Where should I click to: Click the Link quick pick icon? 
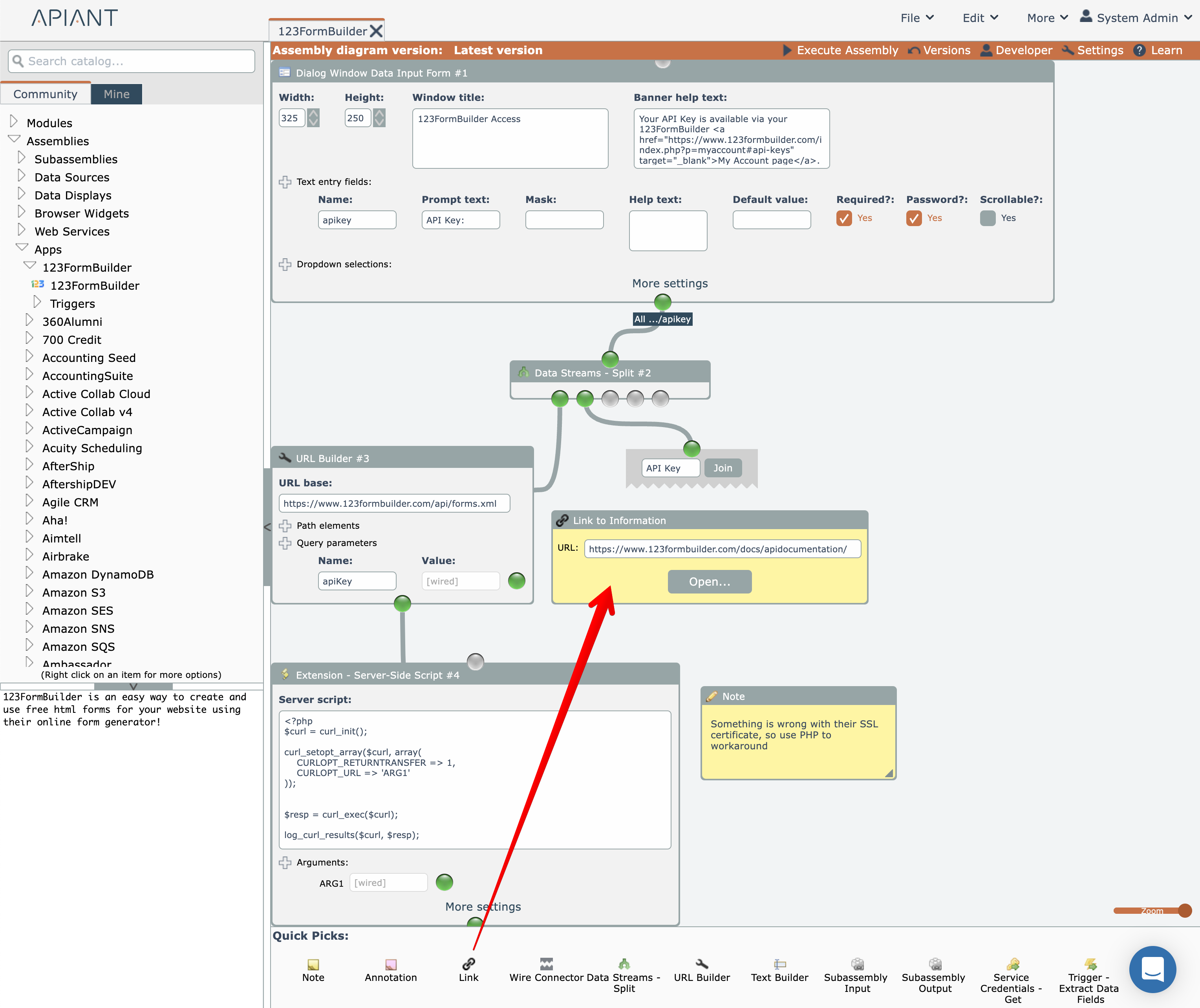click(x=468, y=964)
